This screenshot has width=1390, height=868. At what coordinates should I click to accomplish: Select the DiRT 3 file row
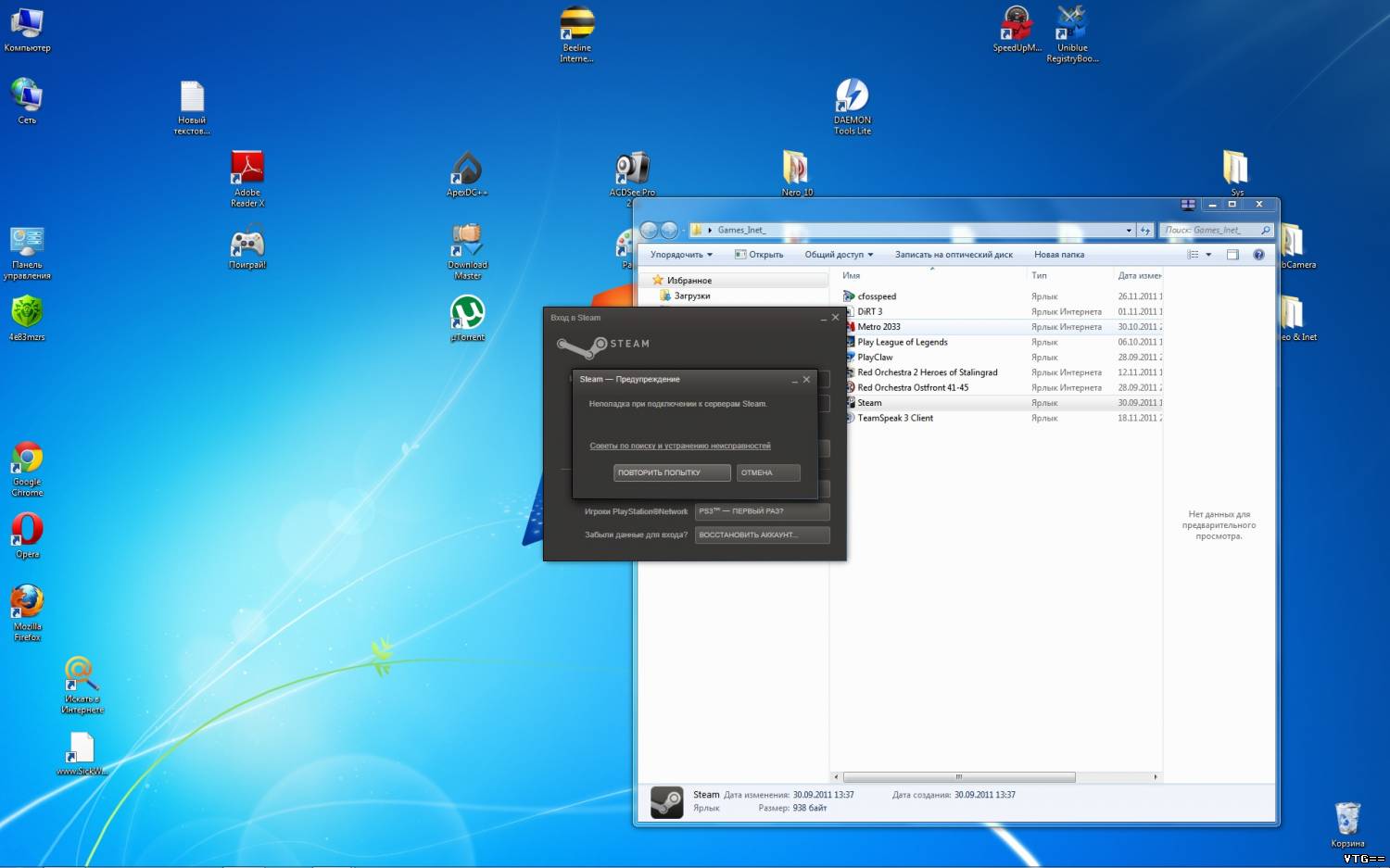pos(1001,311)
